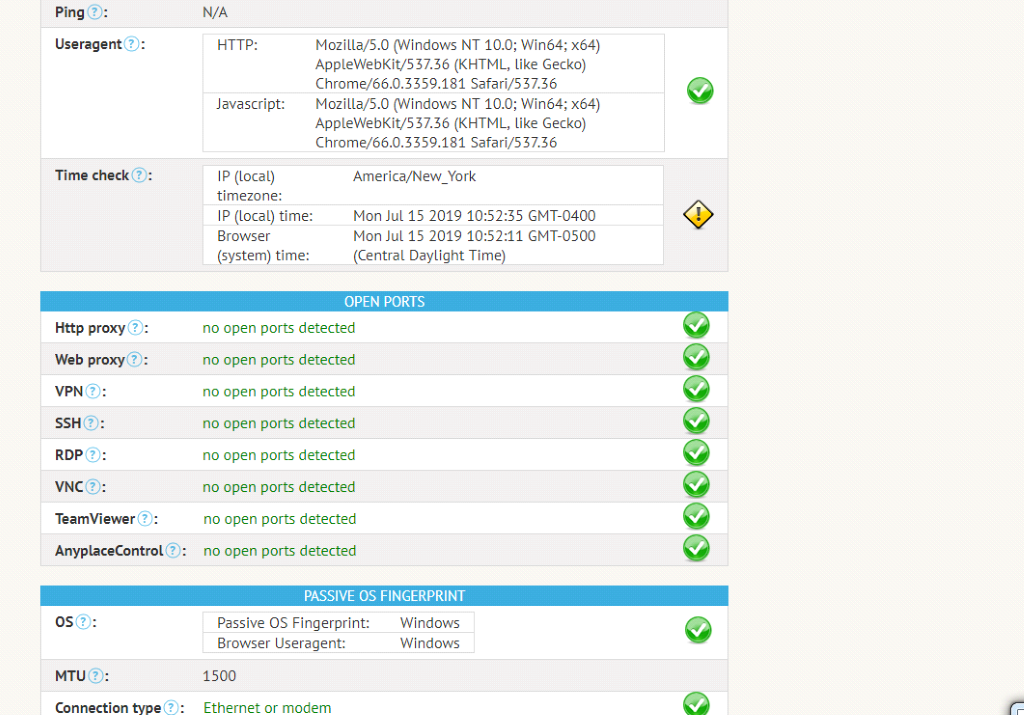1024x715 pixels.
Task: Click the help icon next to VPN
Action: coord(93,392)
